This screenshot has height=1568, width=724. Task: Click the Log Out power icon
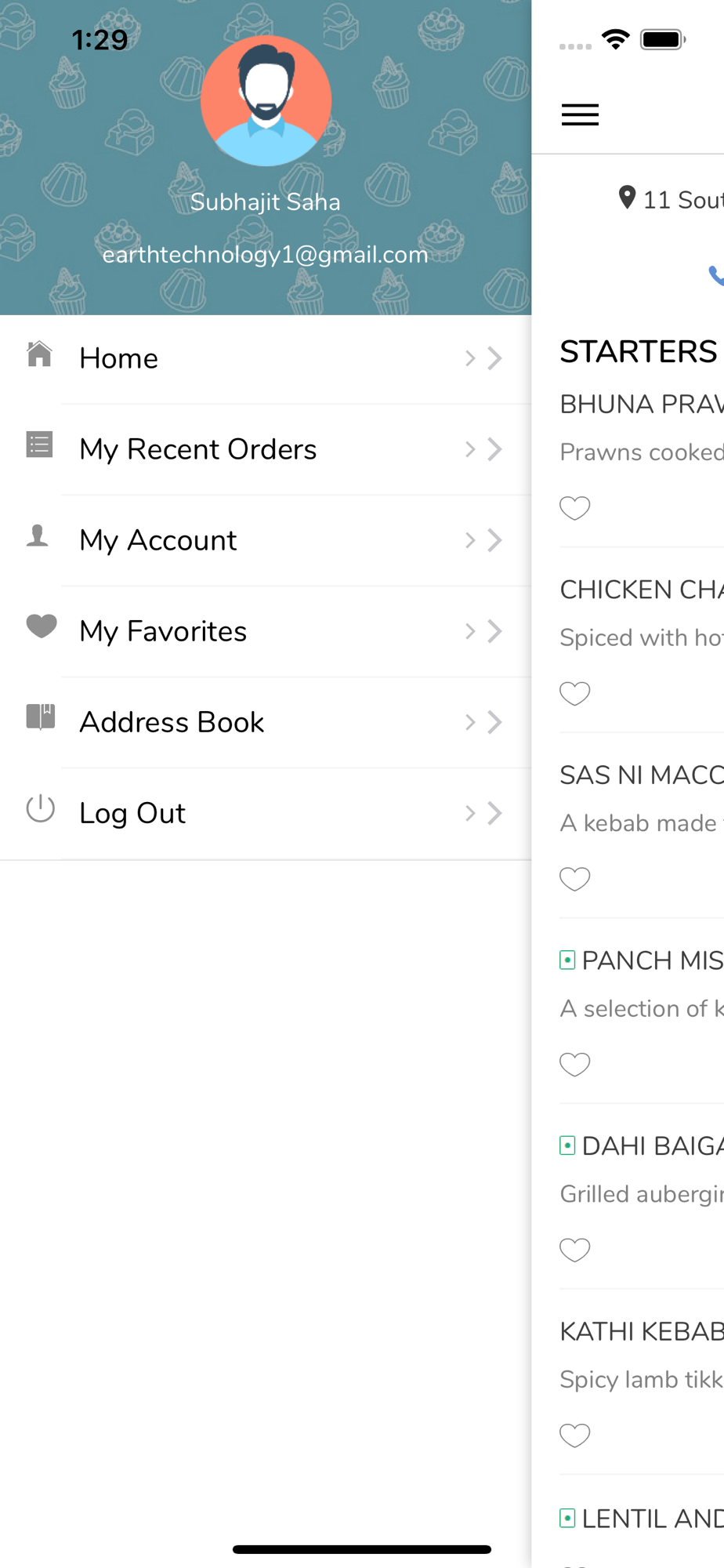point(40,808)
